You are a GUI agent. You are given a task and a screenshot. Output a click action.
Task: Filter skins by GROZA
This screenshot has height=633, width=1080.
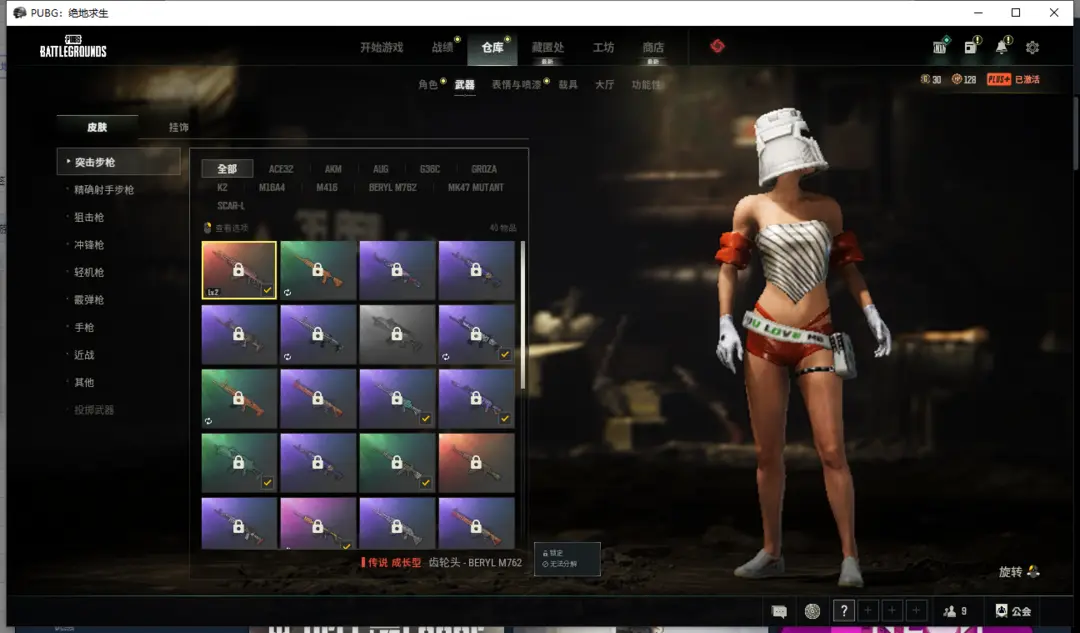tap(484, 169)
